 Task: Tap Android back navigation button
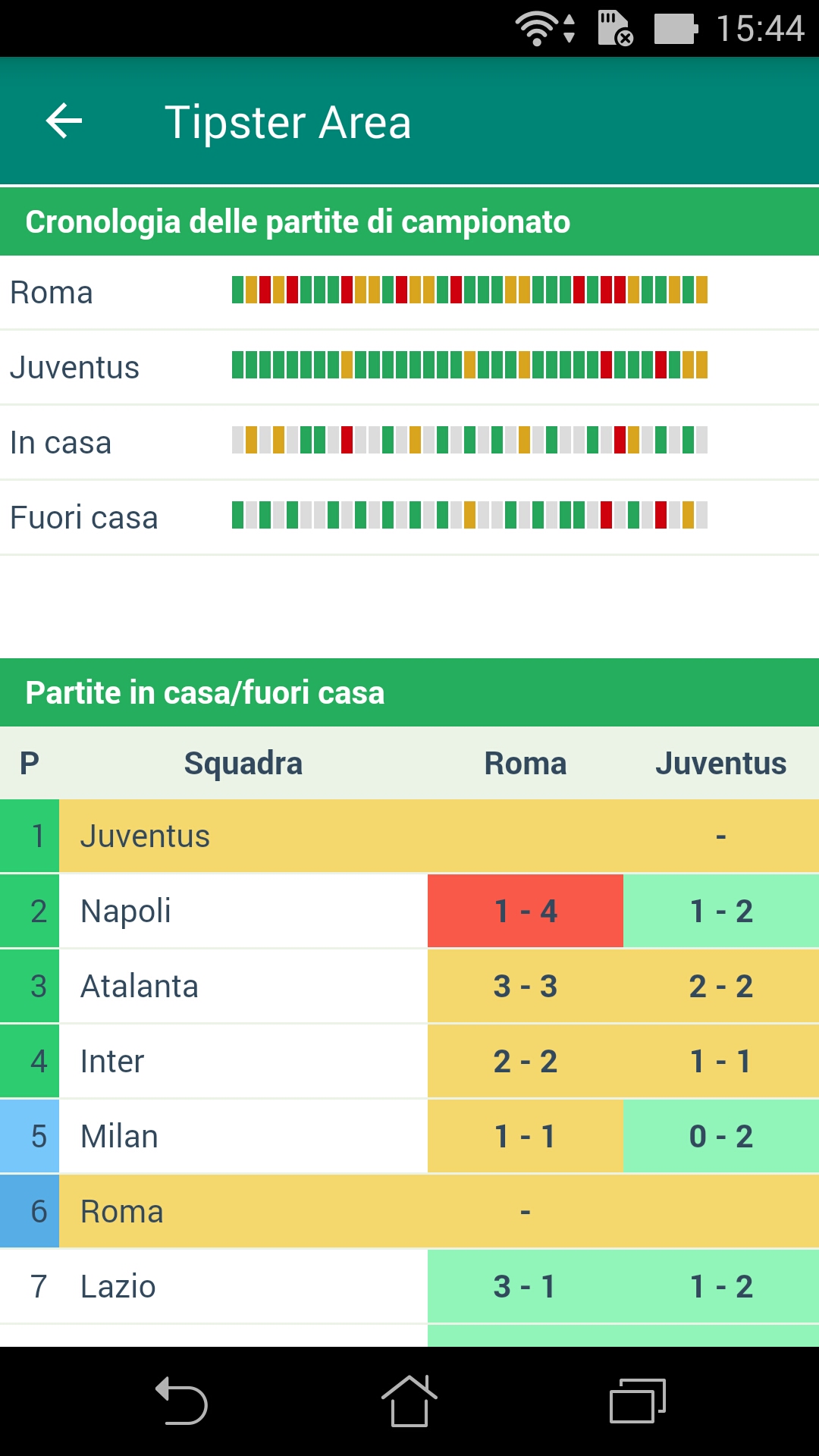point(182,1401)
